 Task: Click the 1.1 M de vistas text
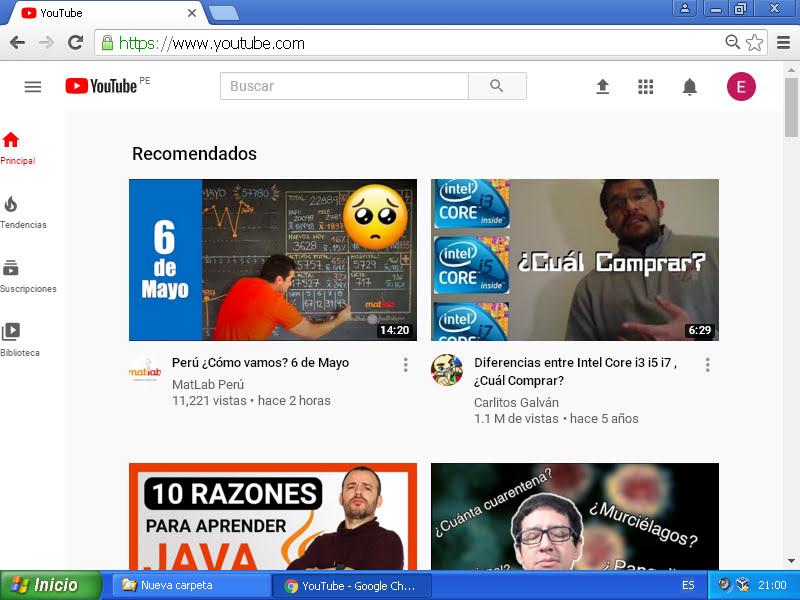pos(516,419)
